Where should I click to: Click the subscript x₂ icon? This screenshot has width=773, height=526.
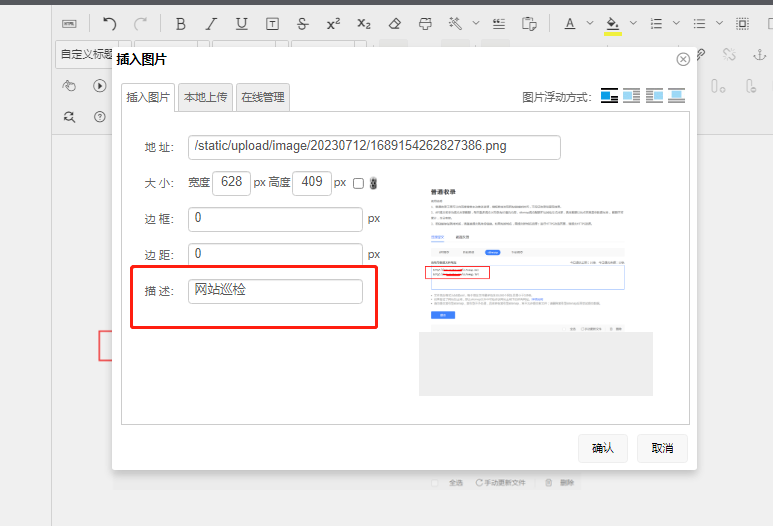click(x=364, y=23)
